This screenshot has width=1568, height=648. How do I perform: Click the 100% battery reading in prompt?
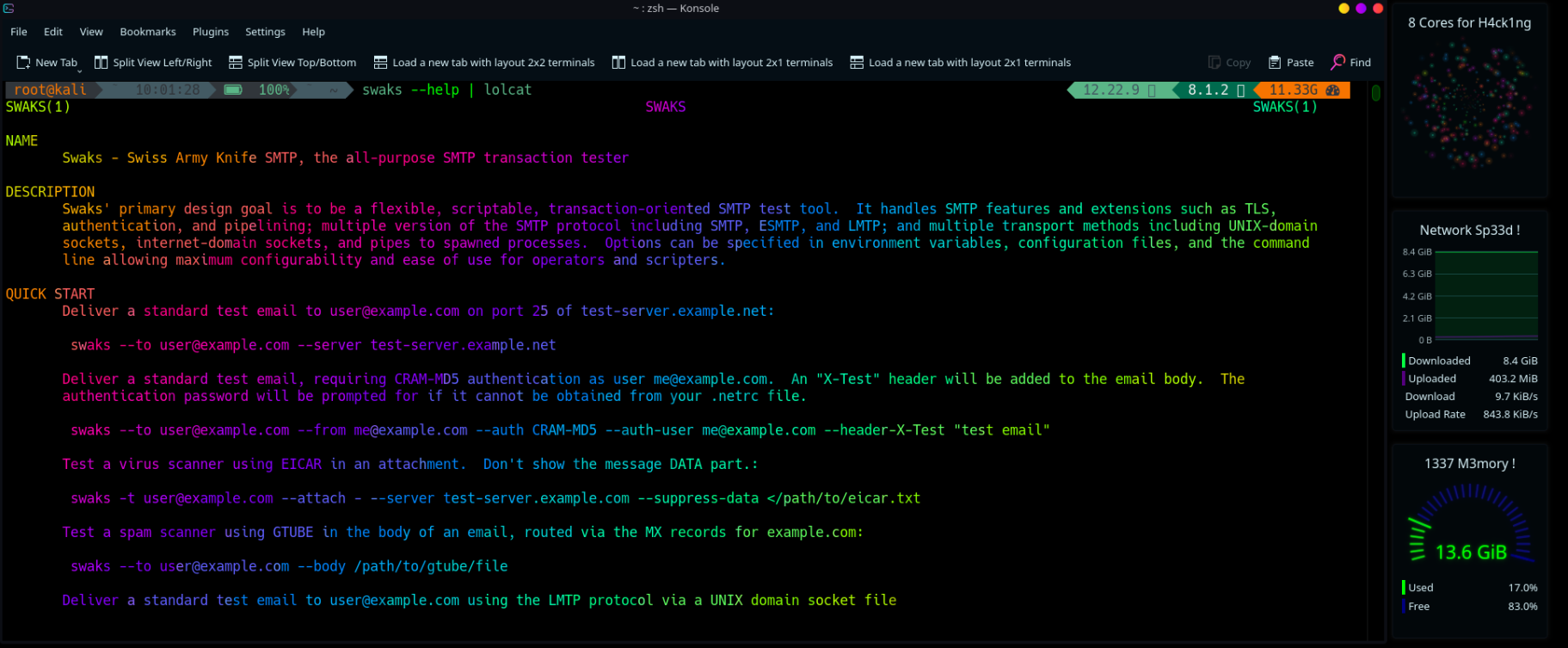tap(274, 89)
